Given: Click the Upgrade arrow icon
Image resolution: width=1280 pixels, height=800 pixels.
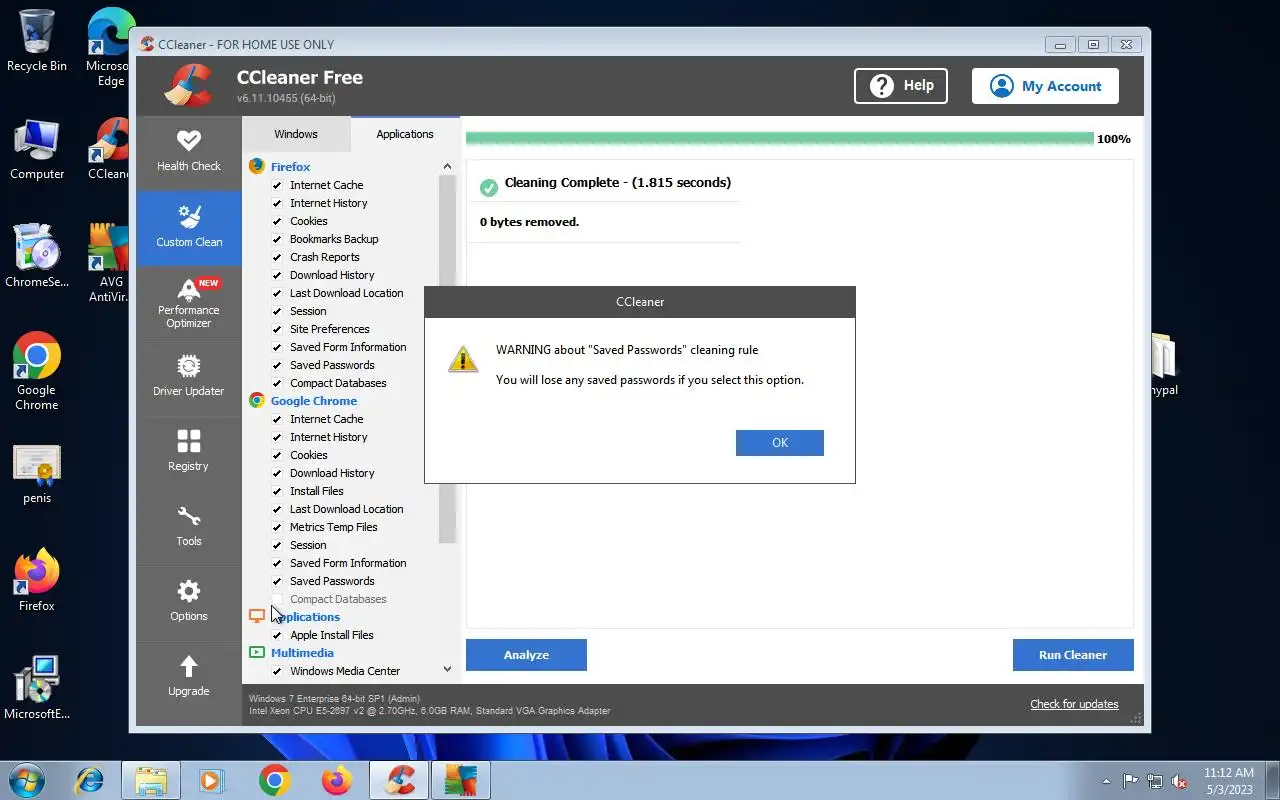Looking at the screenshot, I should (189, 666).
